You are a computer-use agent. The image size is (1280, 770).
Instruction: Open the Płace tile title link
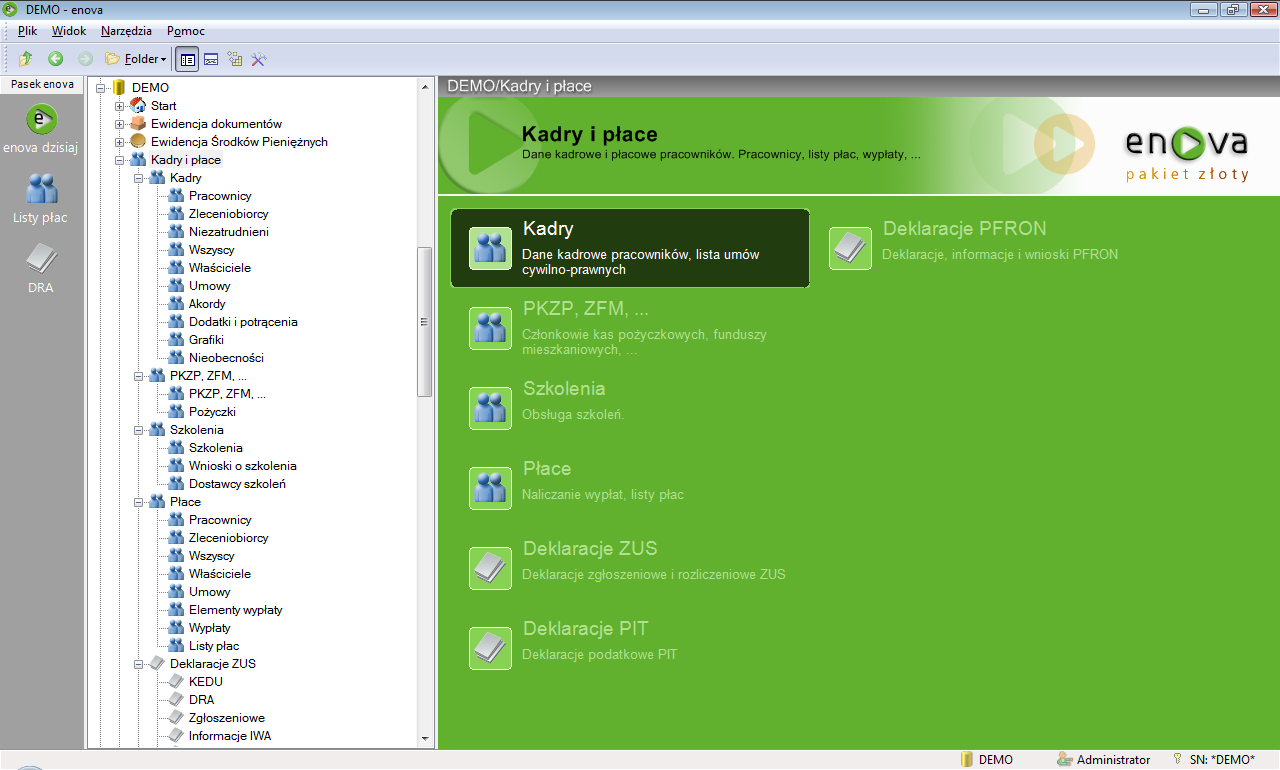point(547,469)
